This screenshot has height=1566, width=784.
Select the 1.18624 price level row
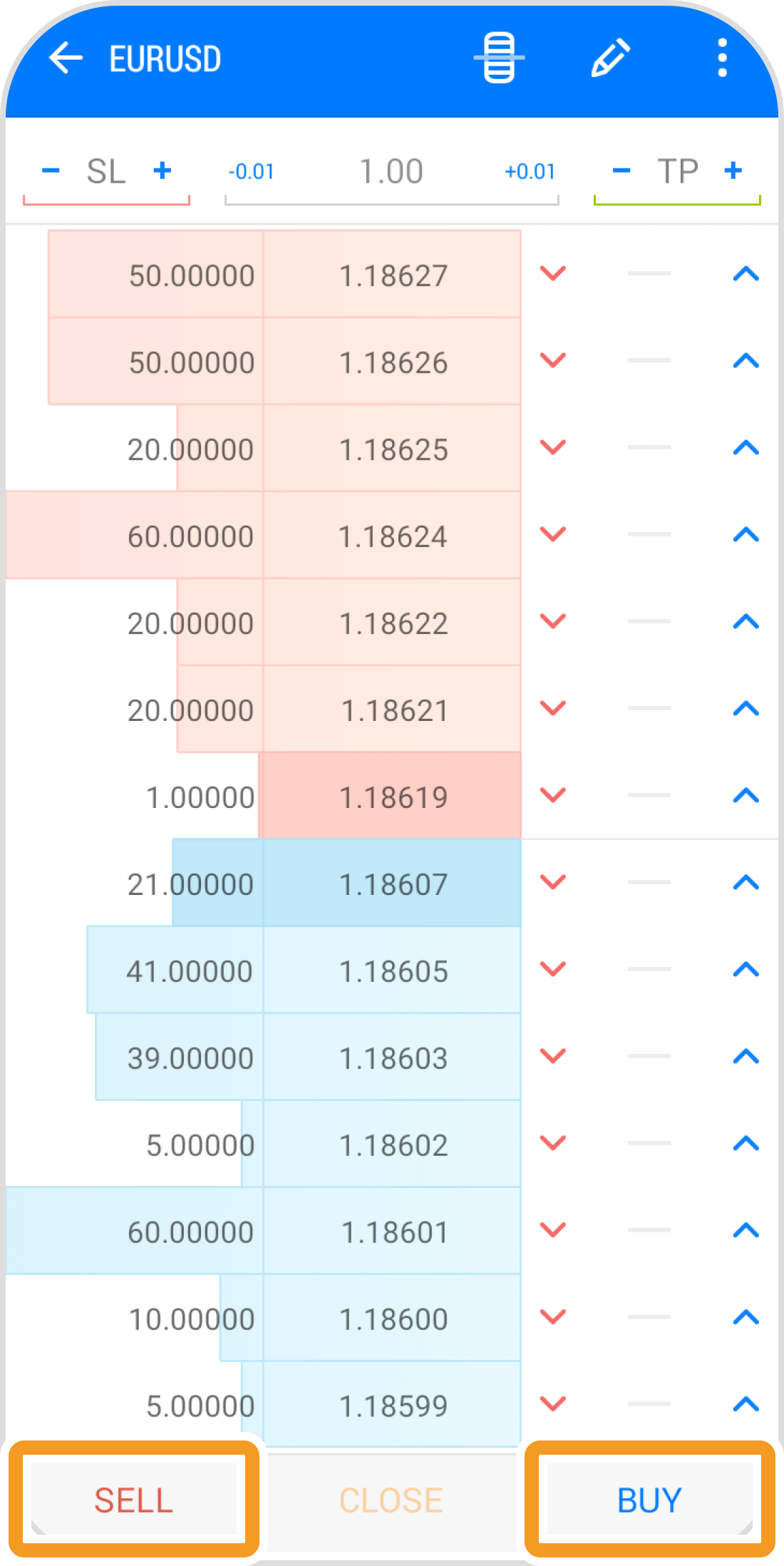(393, 536)
